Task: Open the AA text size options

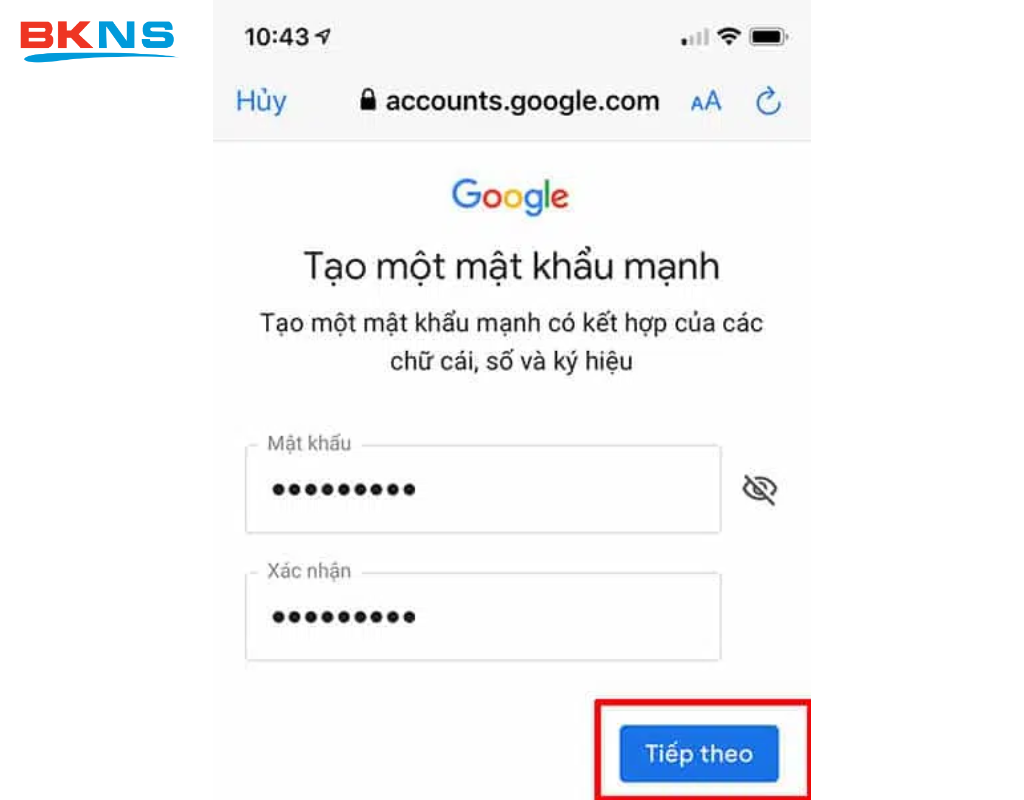Action: [x=706, y=102]
